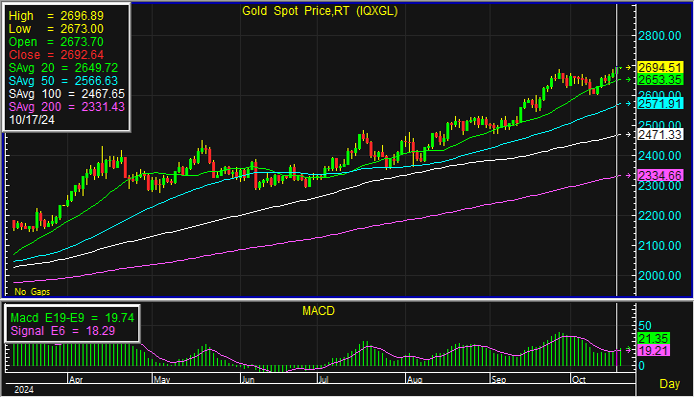Click the Oct marker on the time axis
The width and height of the screenshot is (695, 398).
tap(579, 380)
